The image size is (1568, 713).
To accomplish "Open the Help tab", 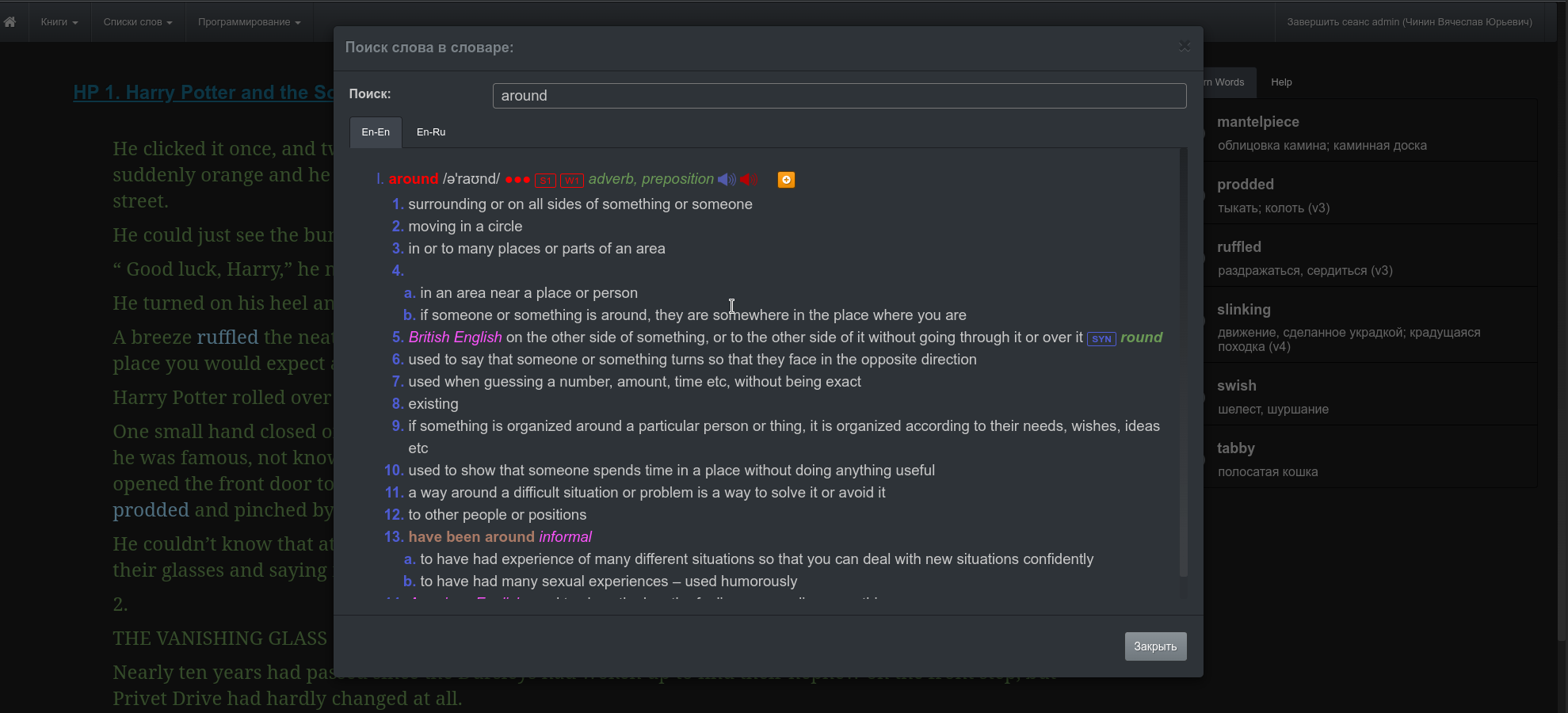I will click(1281, 82).
